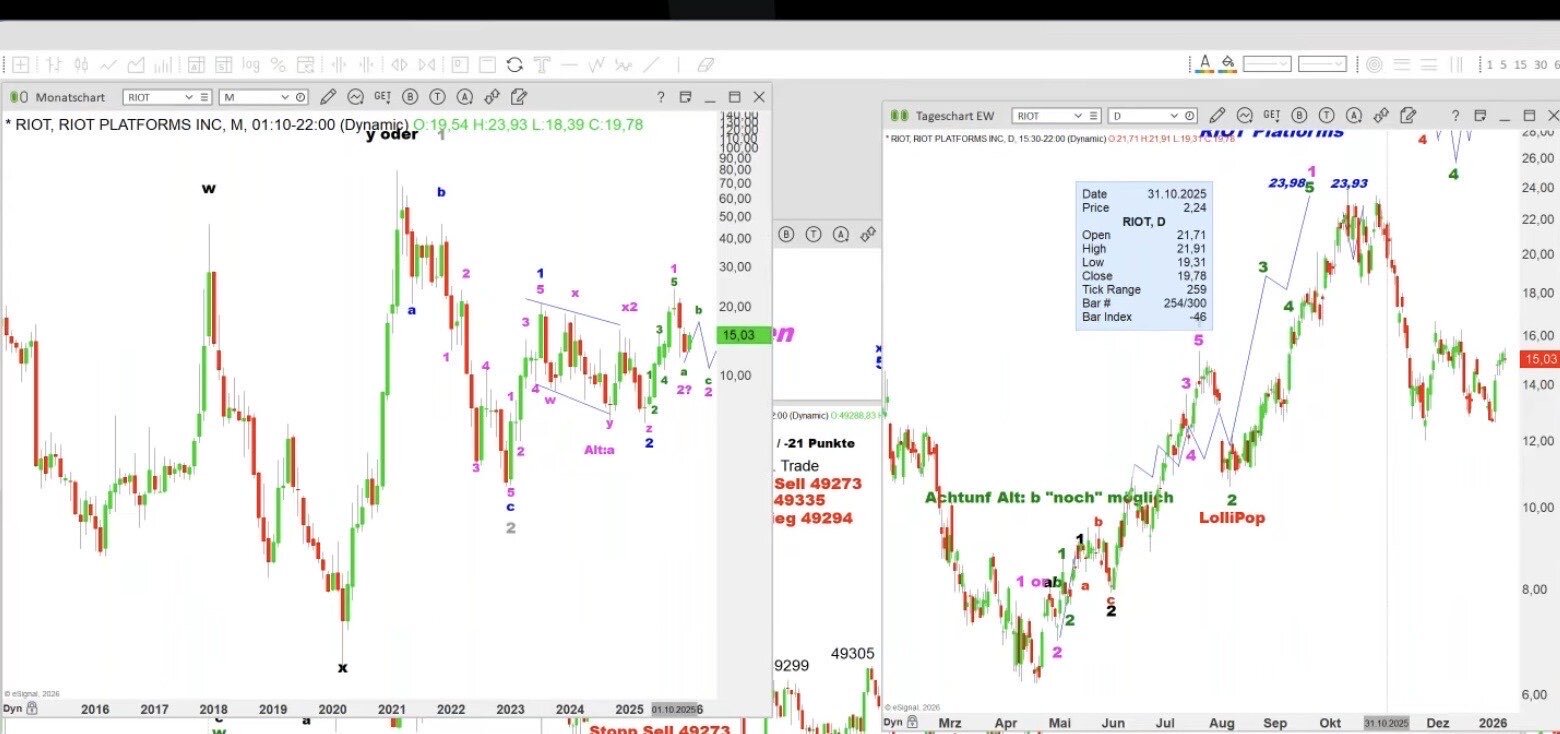Image resolution: width=1560 pixels, height=734 pixels.
Task: Open the line style dropdown in top toolbar
Action: click(x=1266, y=64)
